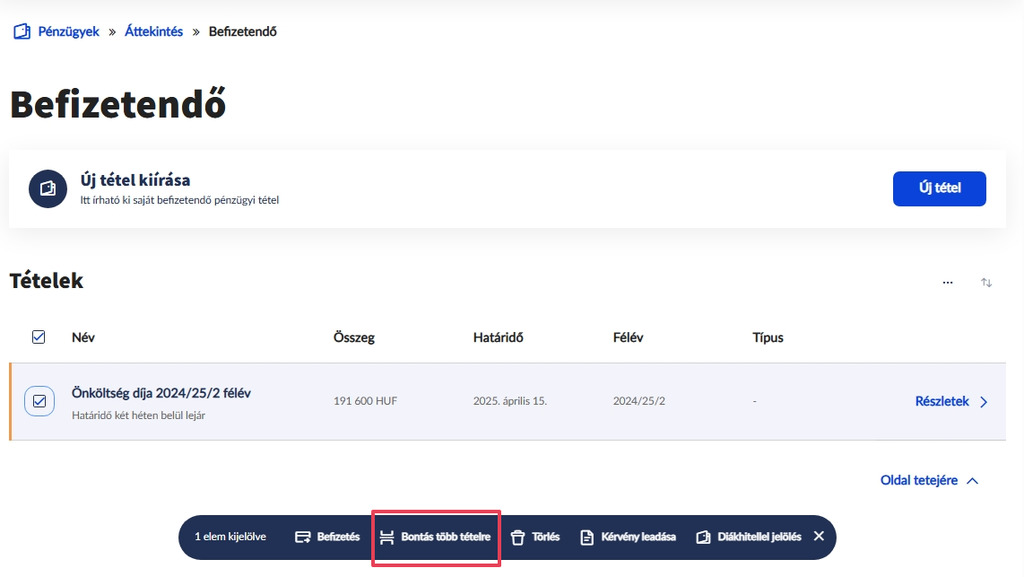Click Befizetés in the action bar
1024x577 pixels.
(327, 537)
